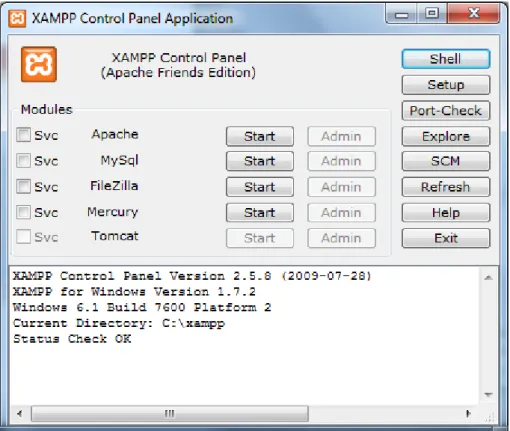Click the "Modules" group label

(x=47, y=109)
